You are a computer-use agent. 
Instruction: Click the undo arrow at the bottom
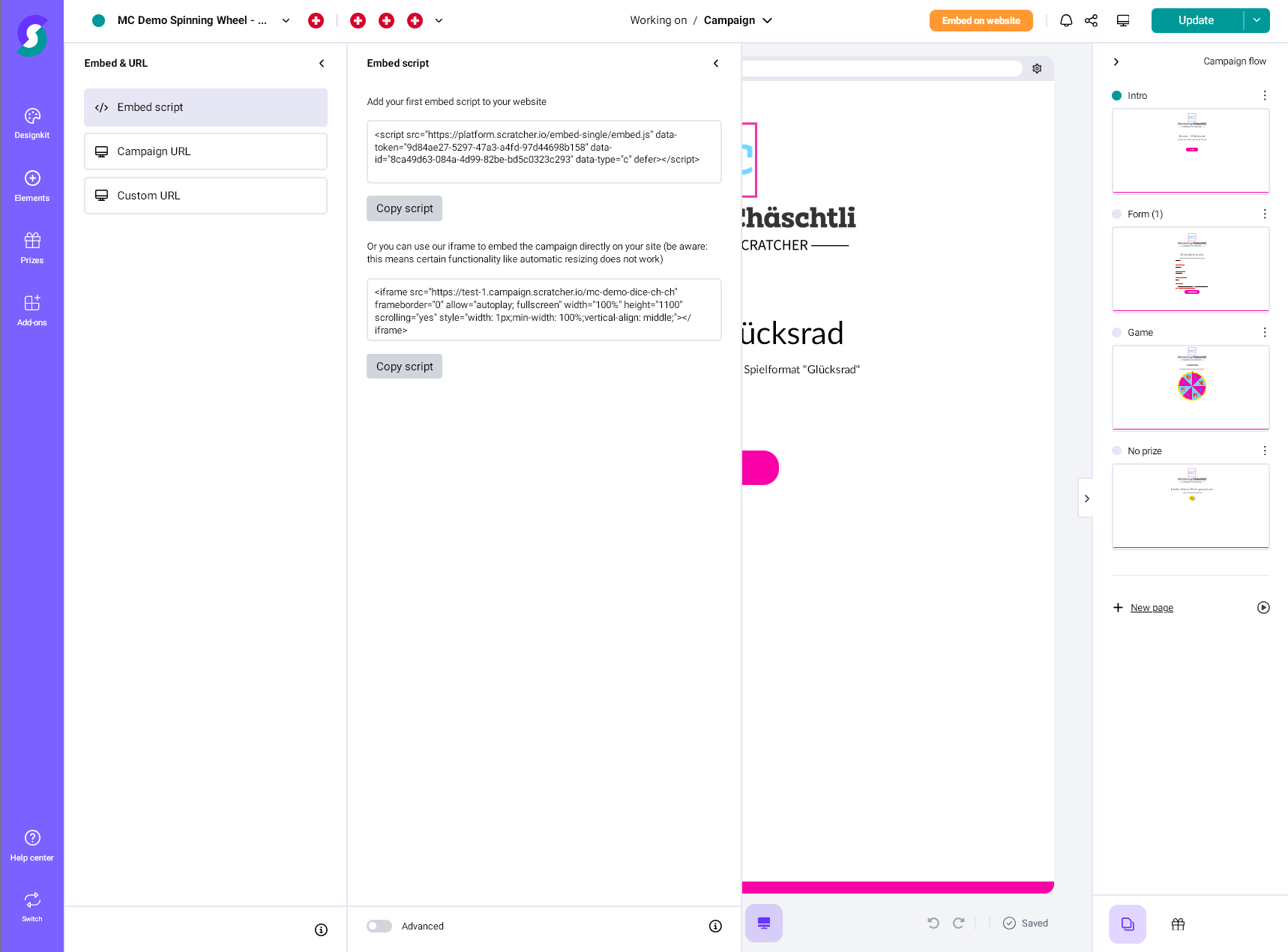coord(933,923)
